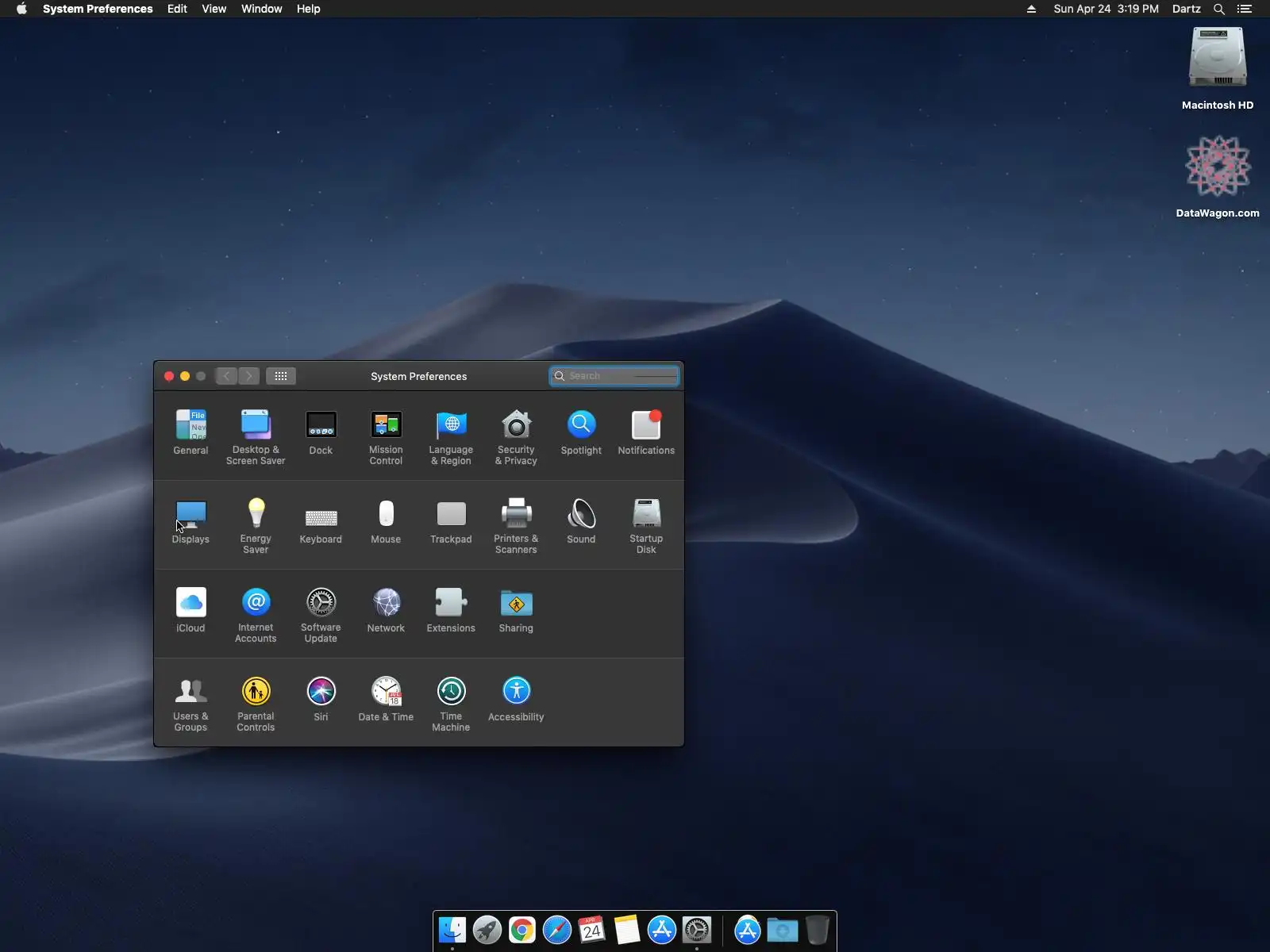Open Calendar from the Dock
Screen dimensions: 1270x952
[592, 930]
